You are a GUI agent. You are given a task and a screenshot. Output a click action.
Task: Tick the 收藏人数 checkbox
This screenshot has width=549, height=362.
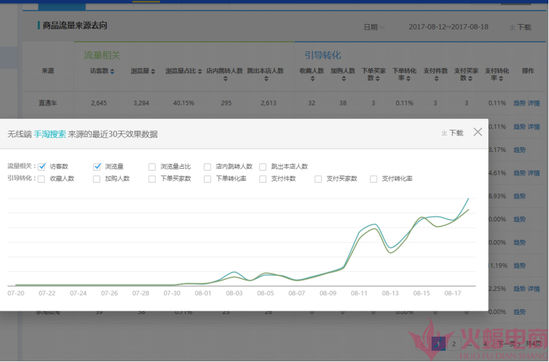tap(41, 179)
